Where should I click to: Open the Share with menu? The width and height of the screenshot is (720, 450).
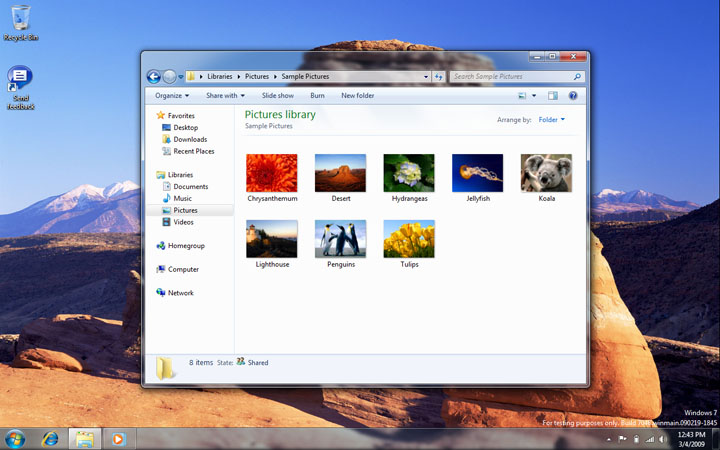click(225, 96)
